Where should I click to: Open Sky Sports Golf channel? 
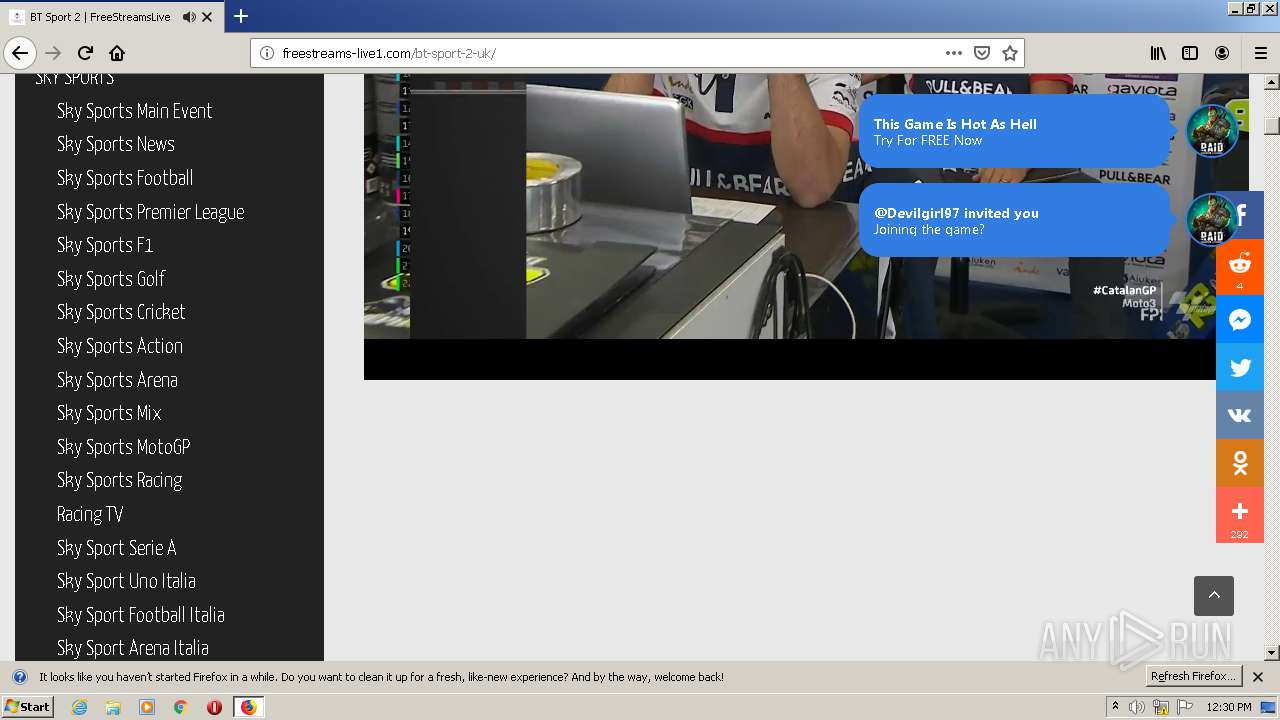tap(111, 279)
